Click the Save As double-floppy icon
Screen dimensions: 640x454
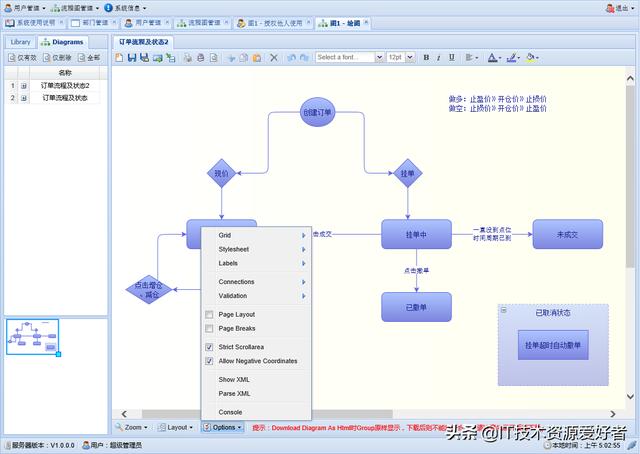[x=144, y=58]
